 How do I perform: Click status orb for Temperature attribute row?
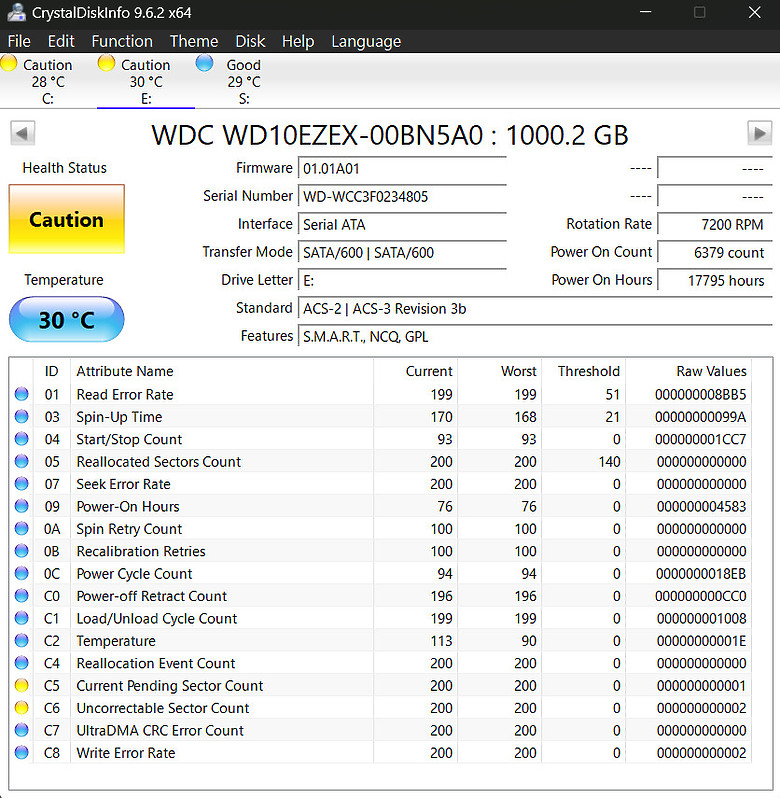click(x=21, y=640)
